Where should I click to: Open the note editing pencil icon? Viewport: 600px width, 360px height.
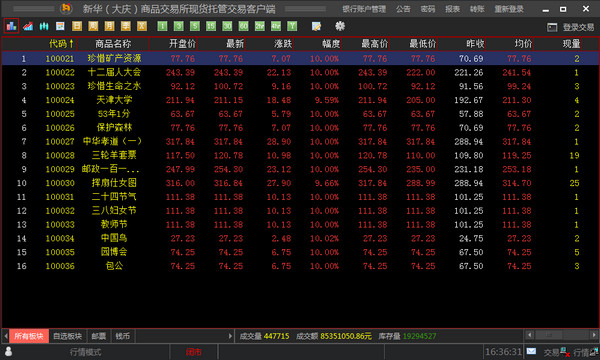coord(316,26)
